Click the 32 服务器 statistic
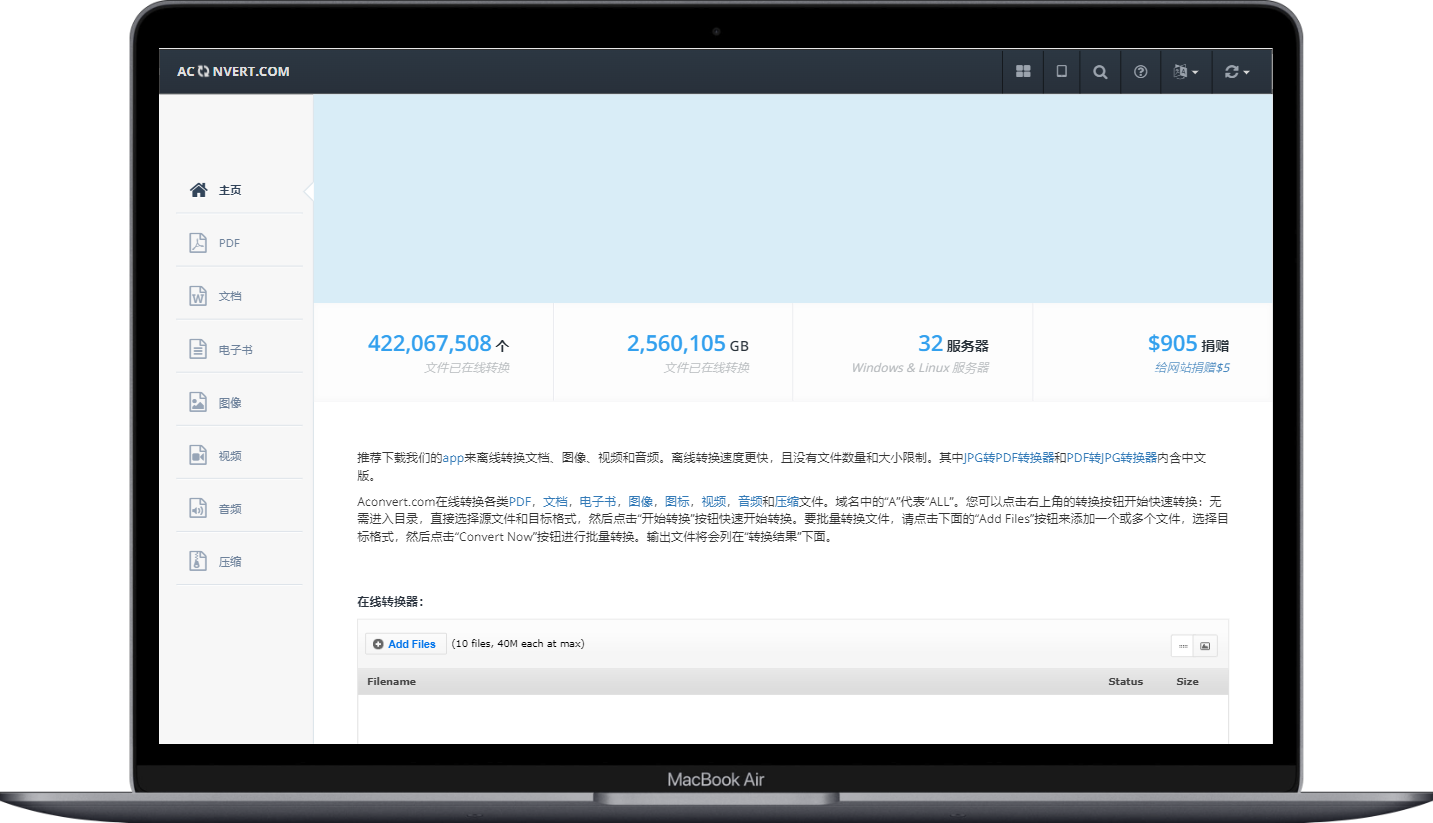 point(953,344)
